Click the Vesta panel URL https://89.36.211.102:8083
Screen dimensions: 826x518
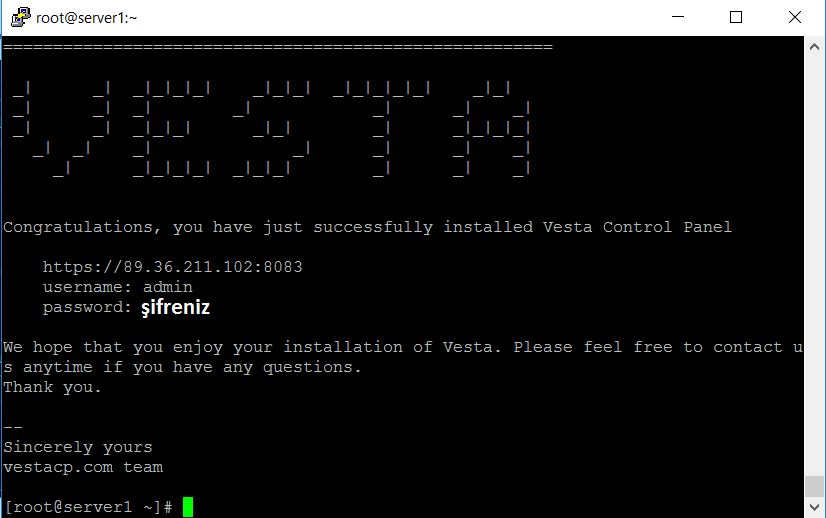[x=173, y=267]
